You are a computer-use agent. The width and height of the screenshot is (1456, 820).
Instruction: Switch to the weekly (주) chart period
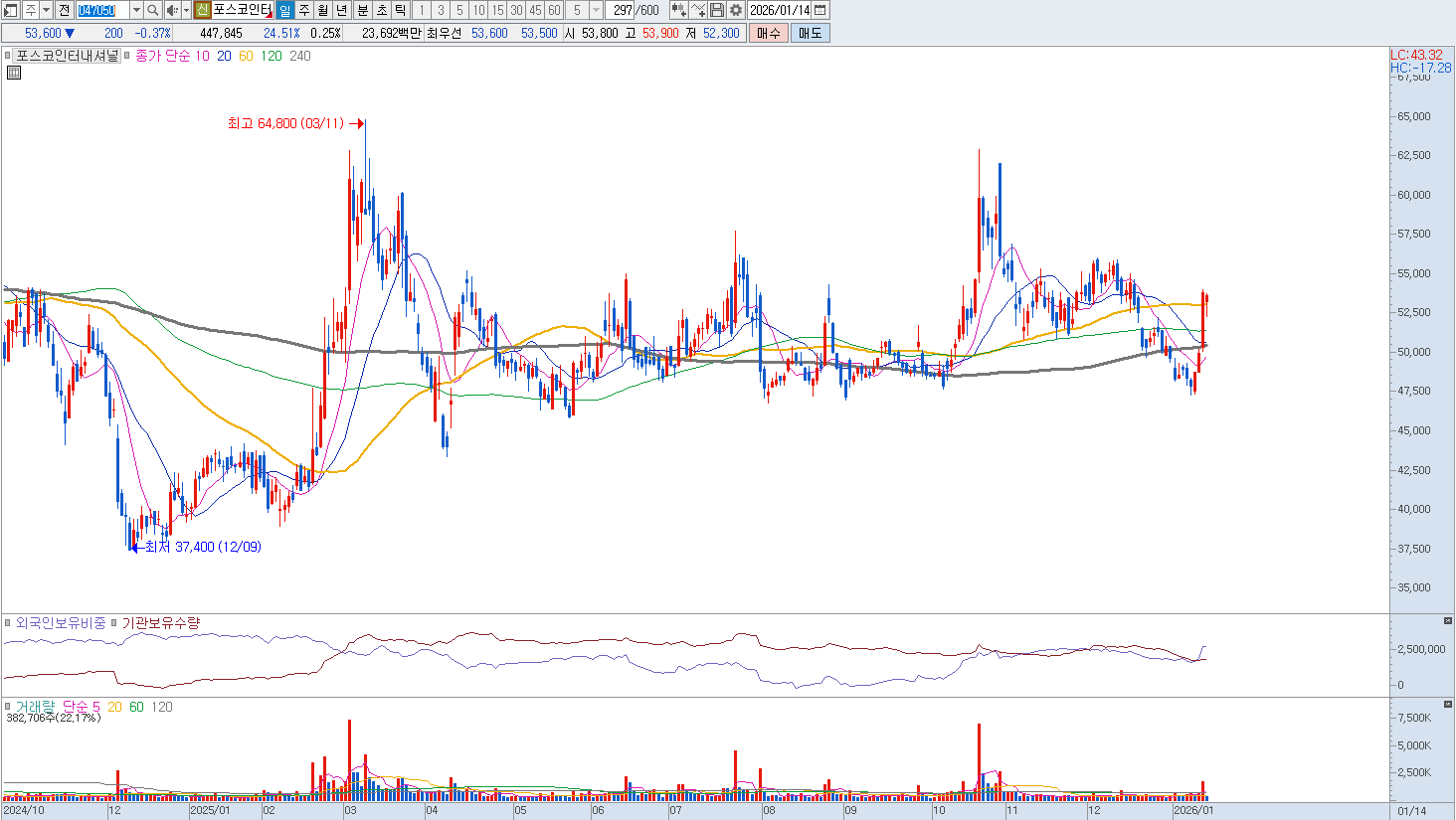[304, 10]
